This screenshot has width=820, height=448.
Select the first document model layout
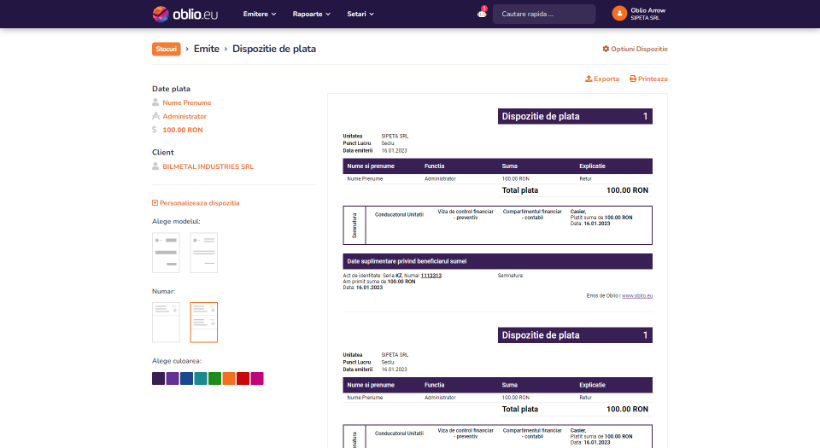click(165, 253)
